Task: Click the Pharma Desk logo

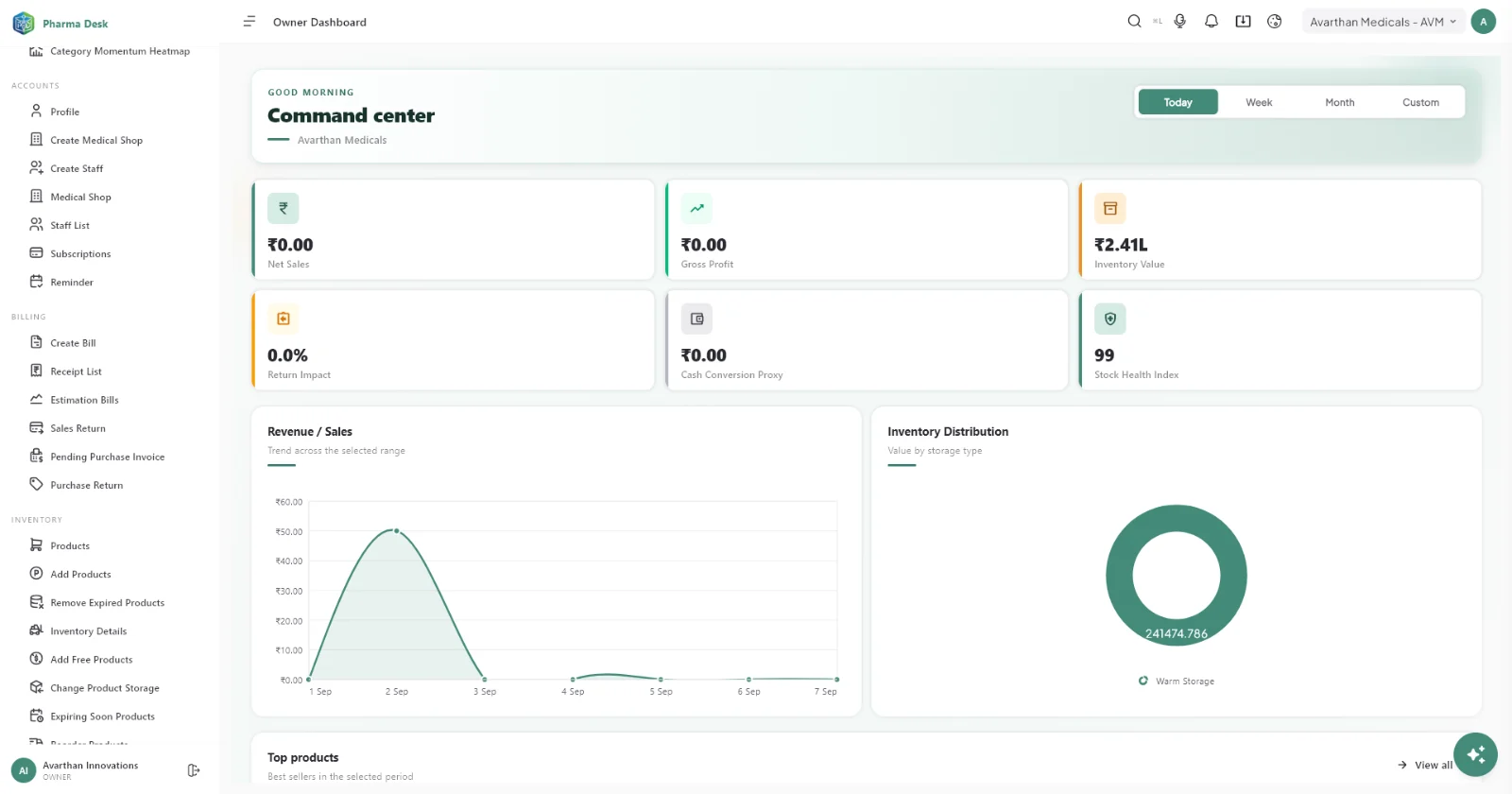Action: click(24, 23)
